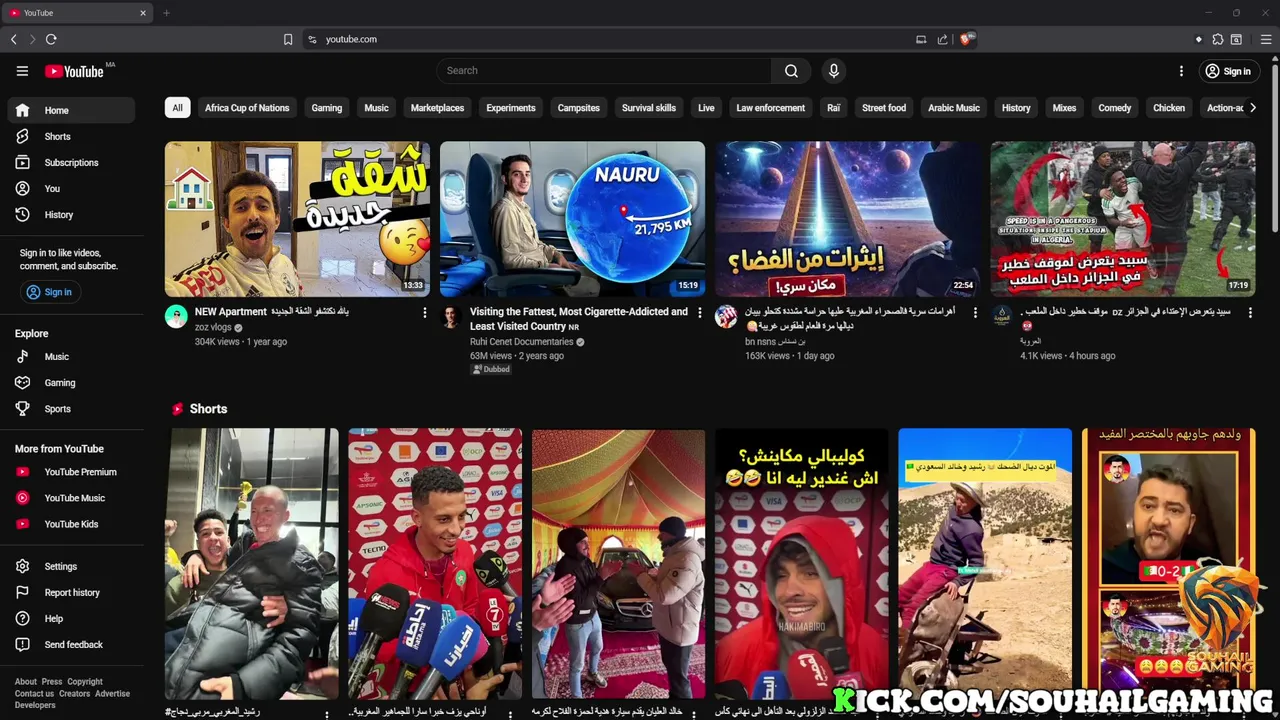Select the Gaming filter chip
The width and height of the screenshot is (1280, 720).
[x=327, y=108]
